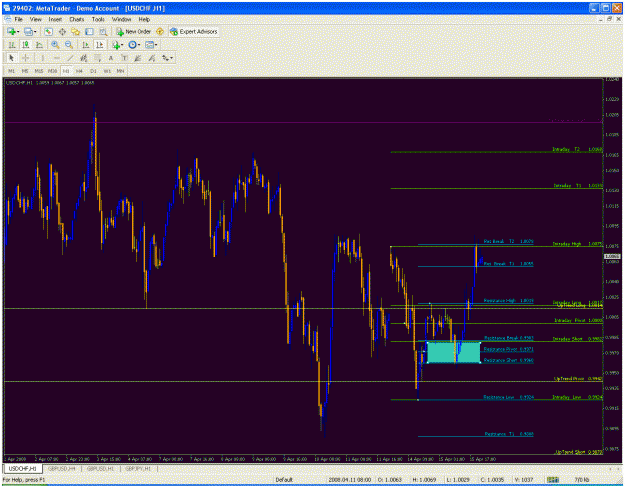This screenshot has width=625, height=486.
Task: Open the Market Watch window icon
Action: point(48,31)
